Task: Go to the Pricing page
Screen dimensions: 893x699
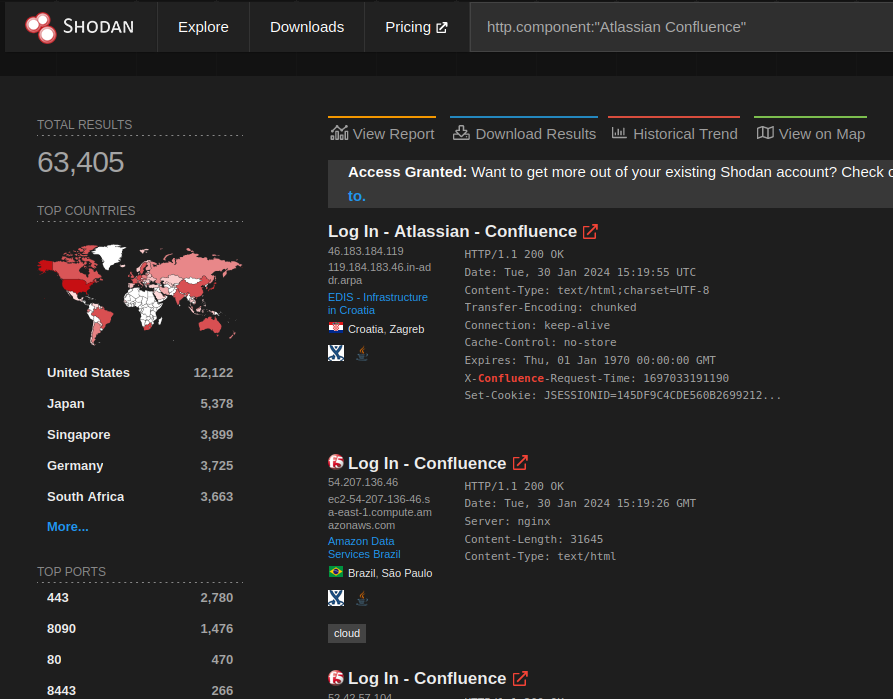Action: tap(416, 27)
